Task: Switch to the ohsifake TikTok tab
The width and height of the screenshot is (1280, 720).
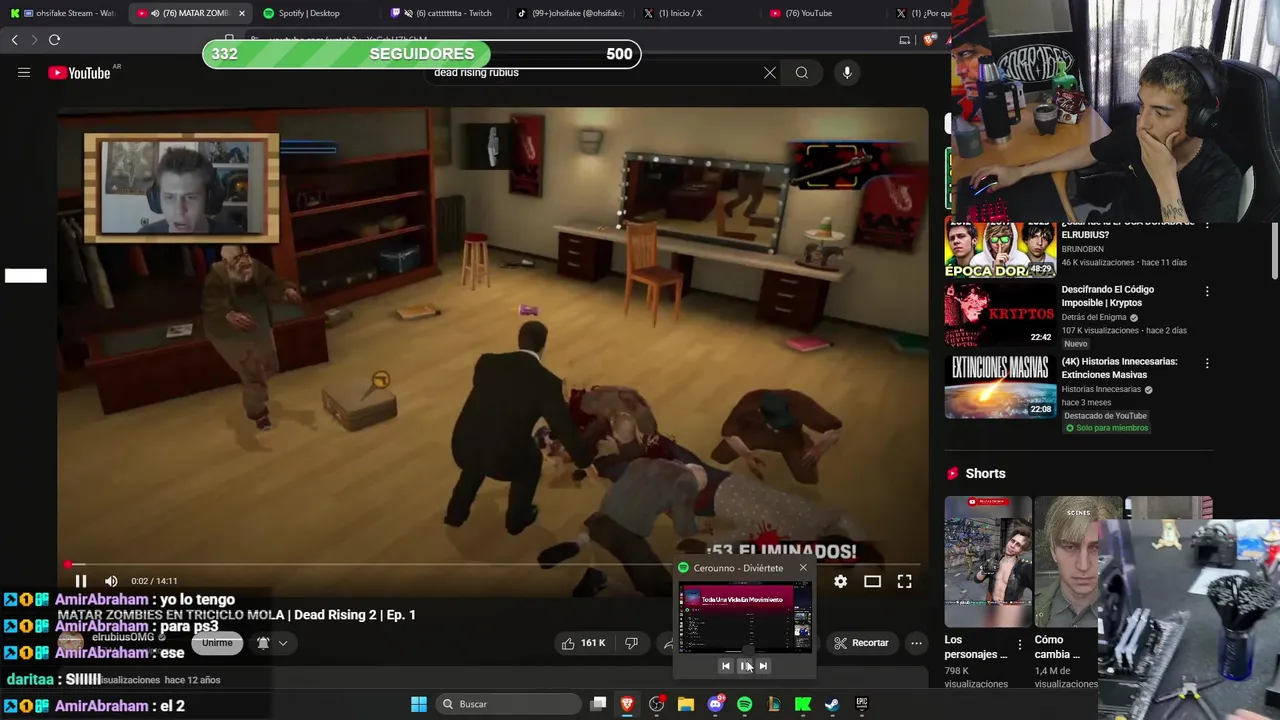Action: click(571, 13)
